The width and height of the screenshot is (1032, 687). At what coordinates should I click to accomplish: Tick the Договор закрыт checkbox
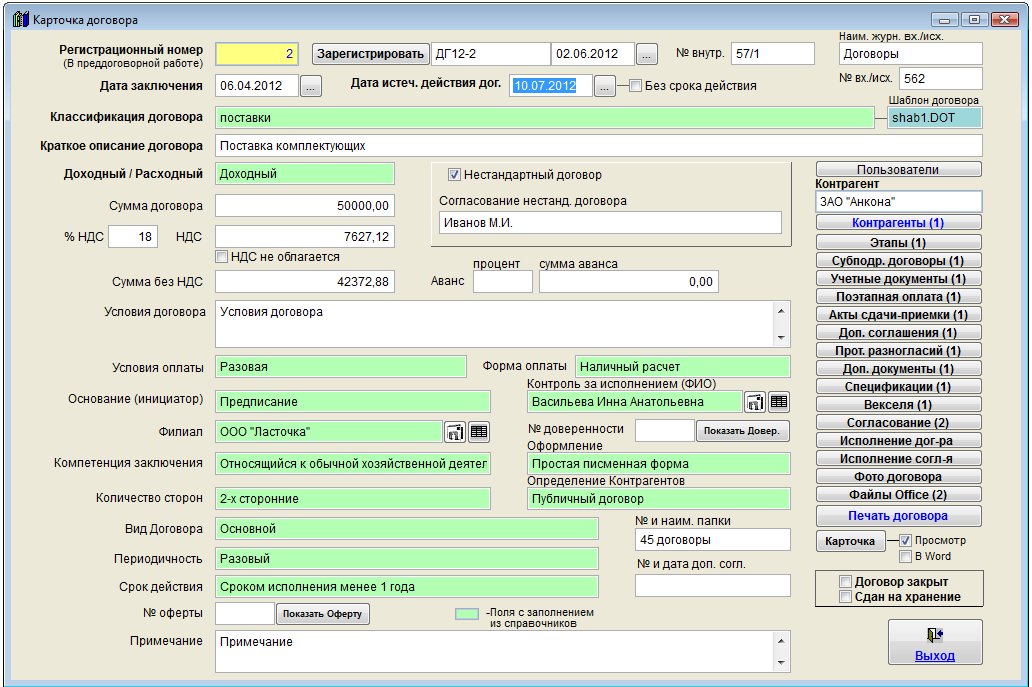pos(846,582)
